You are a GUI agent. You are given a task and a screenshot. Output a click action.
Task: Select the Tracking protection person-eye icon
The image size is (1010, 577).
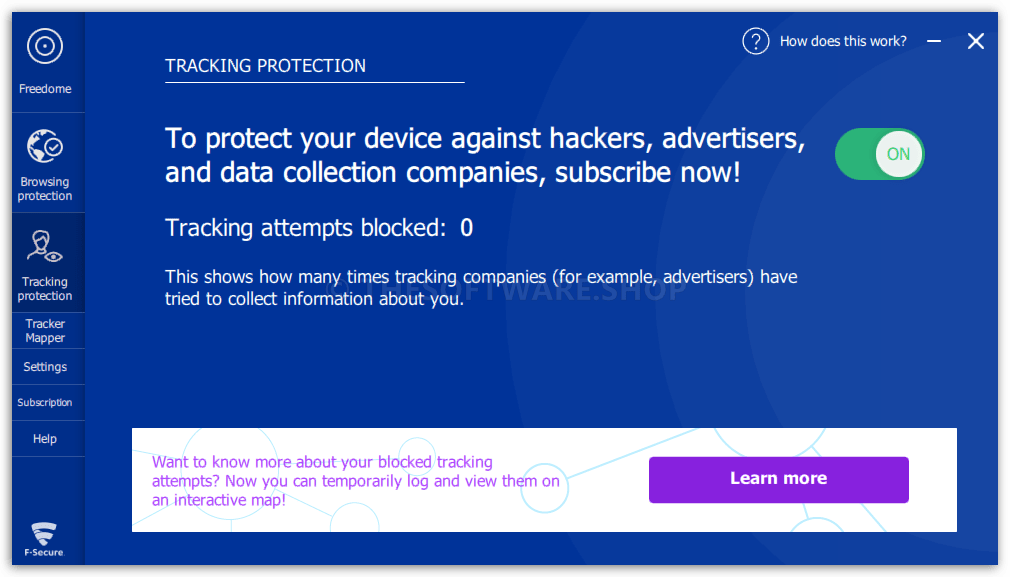tap(44, 247)
